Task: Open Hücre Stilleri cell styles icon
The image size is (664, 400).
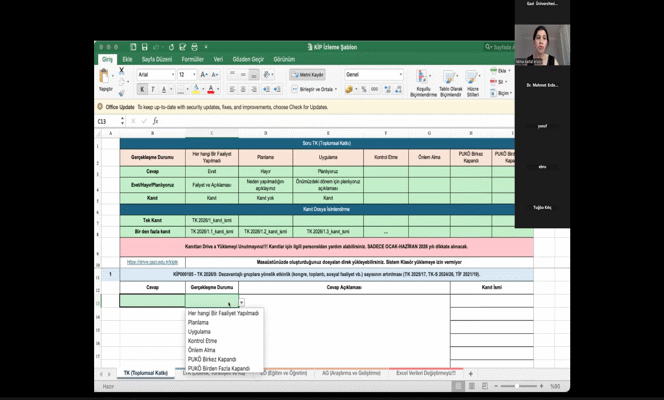Action: point(471,77)
